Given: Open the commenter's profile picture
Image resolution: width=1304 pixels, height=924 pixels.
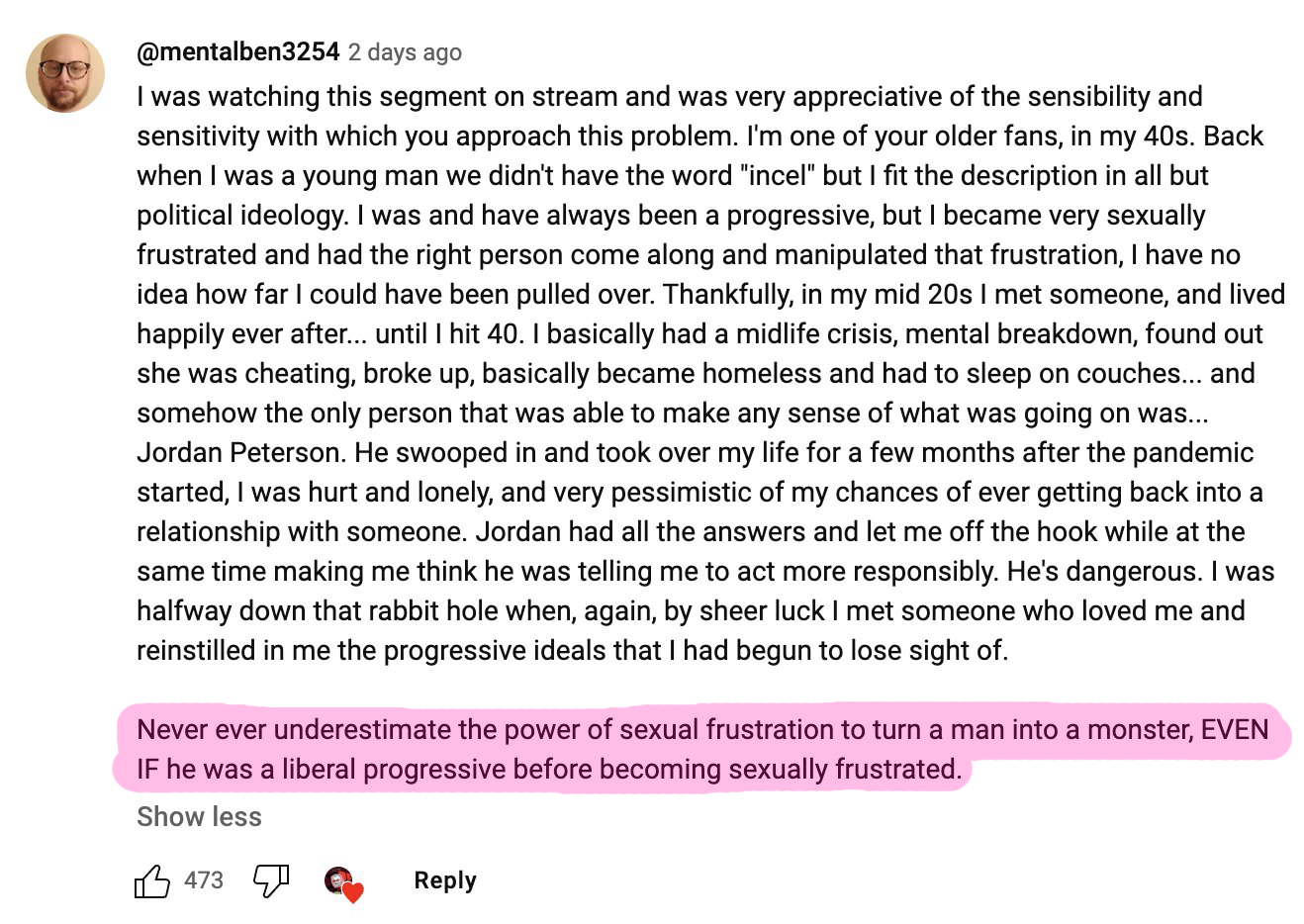Looking at the screenshot, I should click(x=65, y=73).
